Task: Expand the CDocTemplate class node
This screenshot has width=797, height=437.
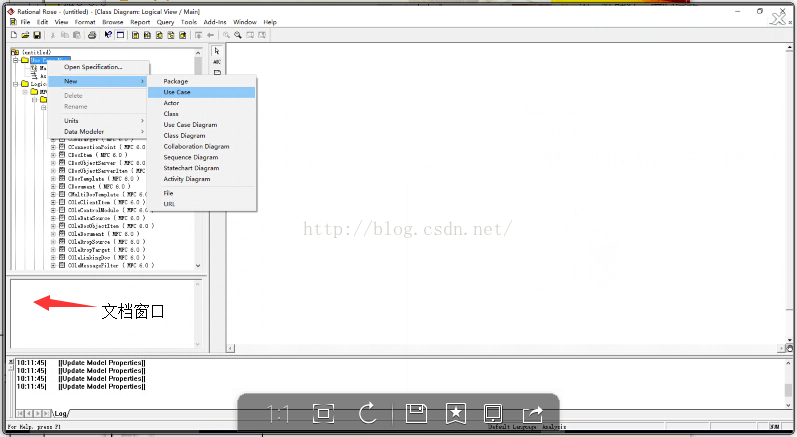Action: coord(53,178)
